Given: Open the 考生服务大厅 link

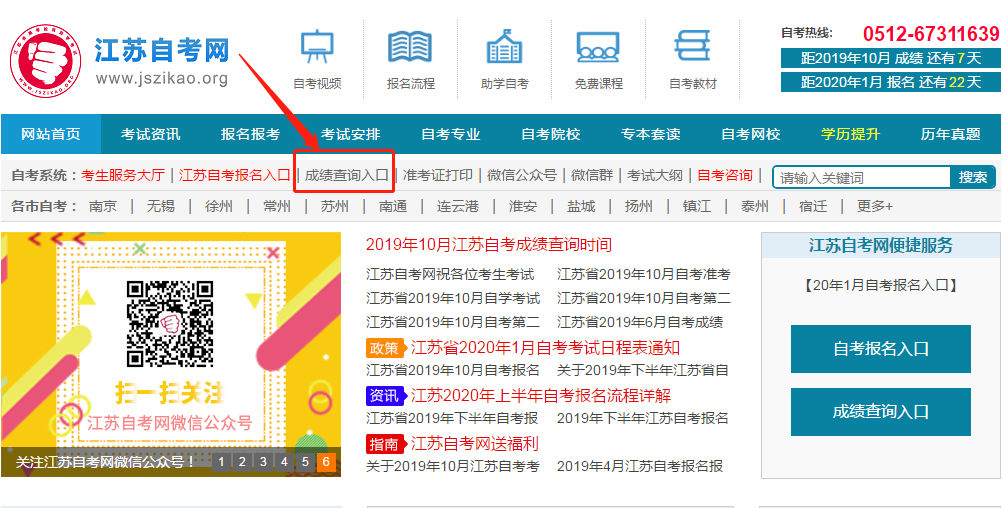Looking at the screenshot, I should click(123, 175).
